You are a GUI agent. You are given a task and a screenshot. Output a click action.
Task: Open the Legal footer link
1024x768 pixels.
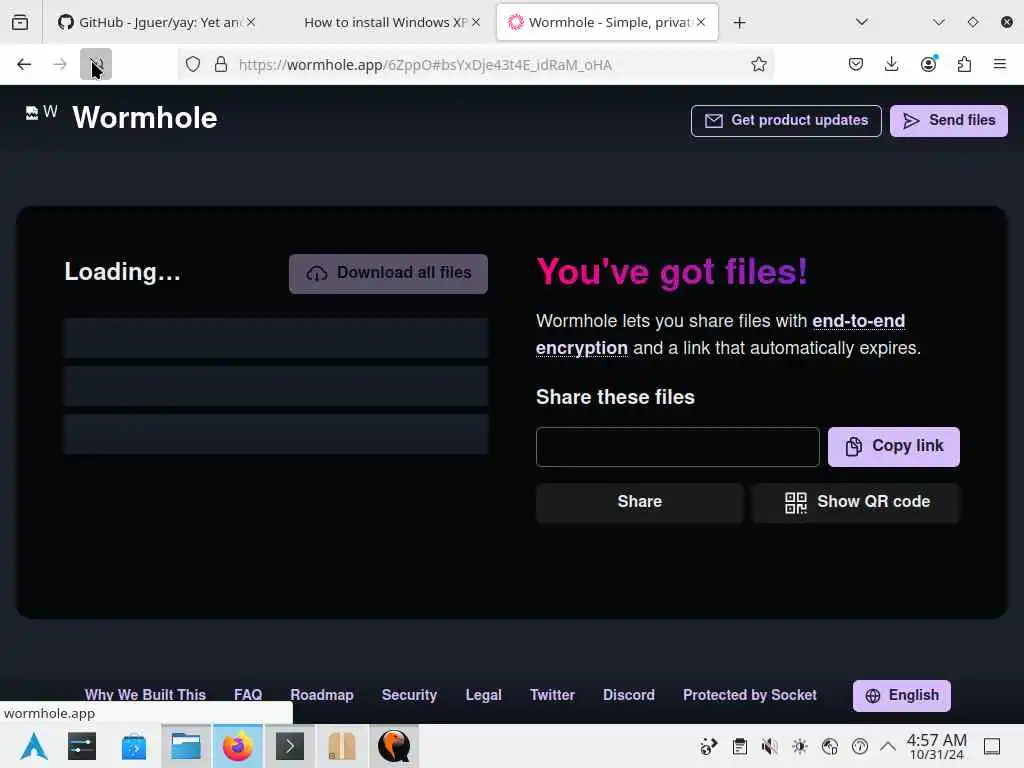pos(483,695)
